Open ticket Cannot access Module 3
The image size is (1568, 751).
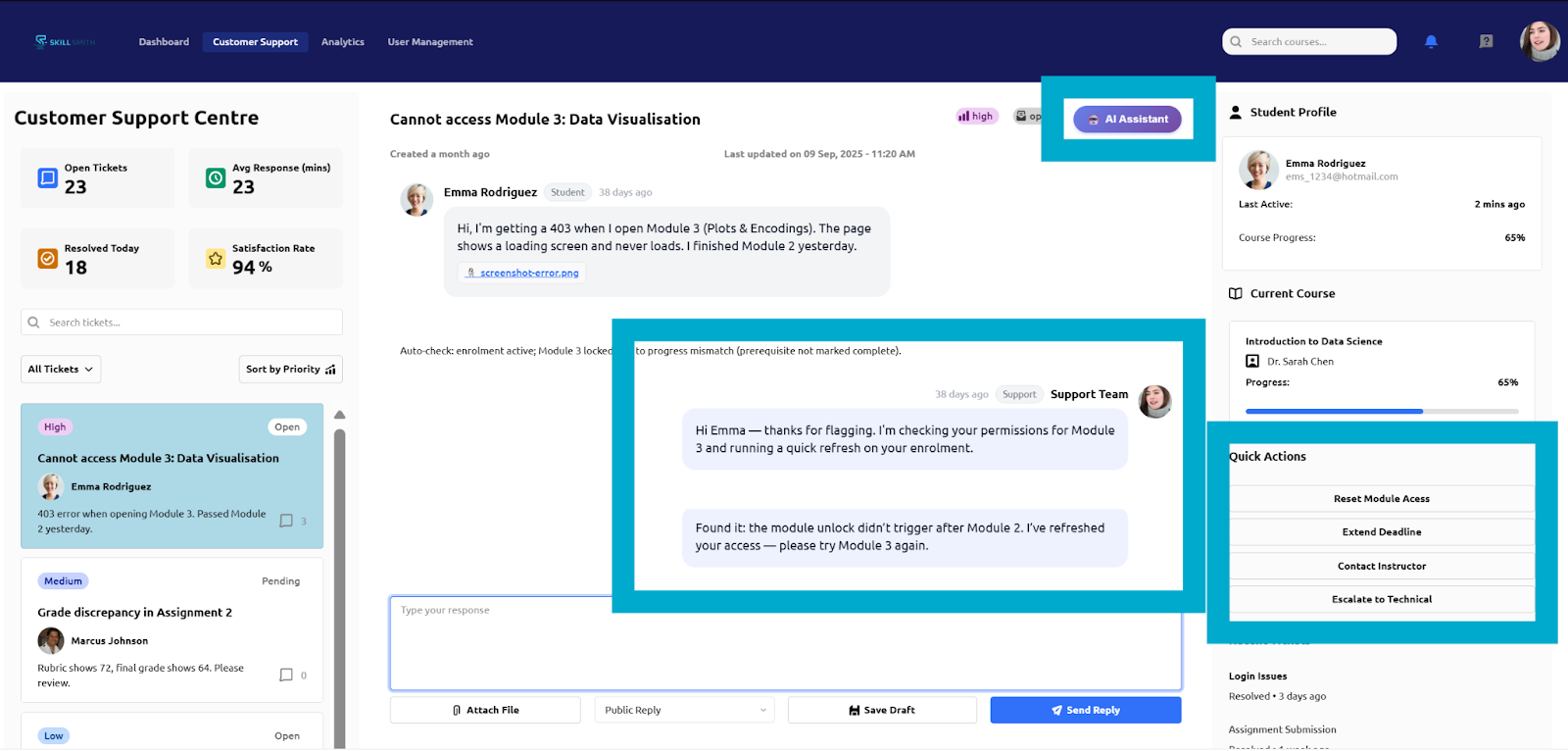coord(172,476)
